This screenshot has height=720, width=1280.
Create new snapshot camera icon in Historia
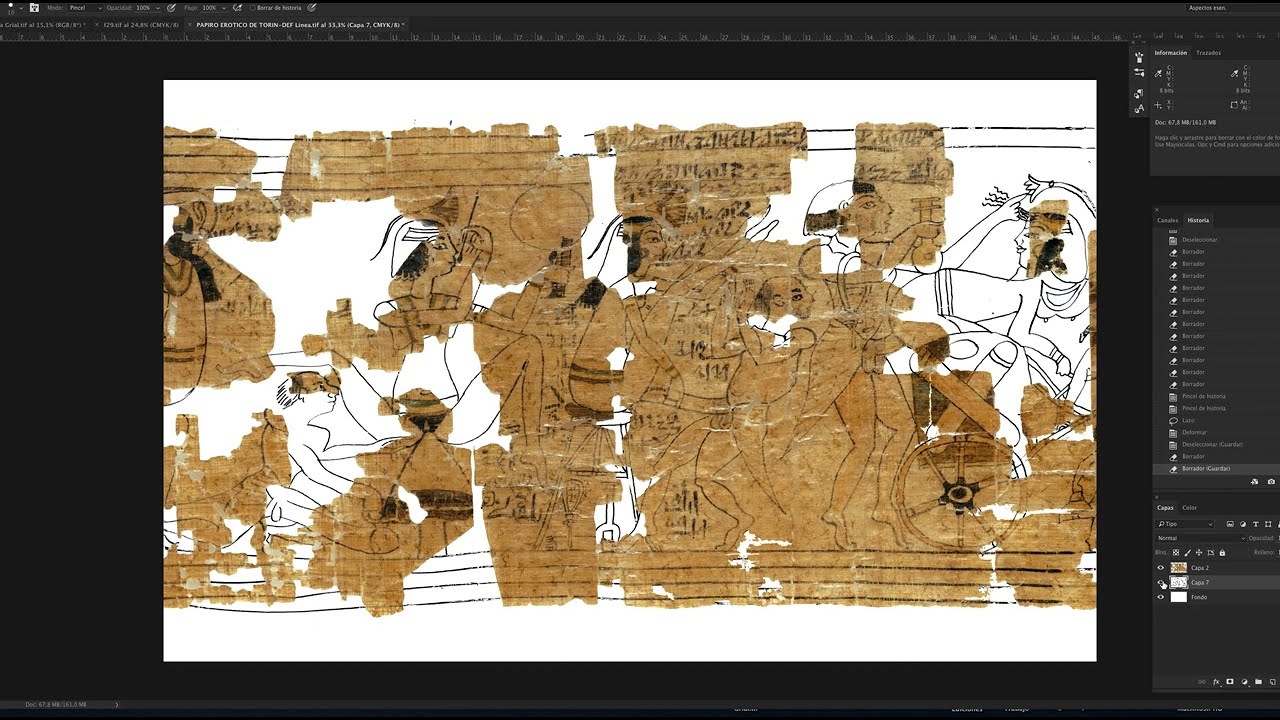click(1270, 482)
